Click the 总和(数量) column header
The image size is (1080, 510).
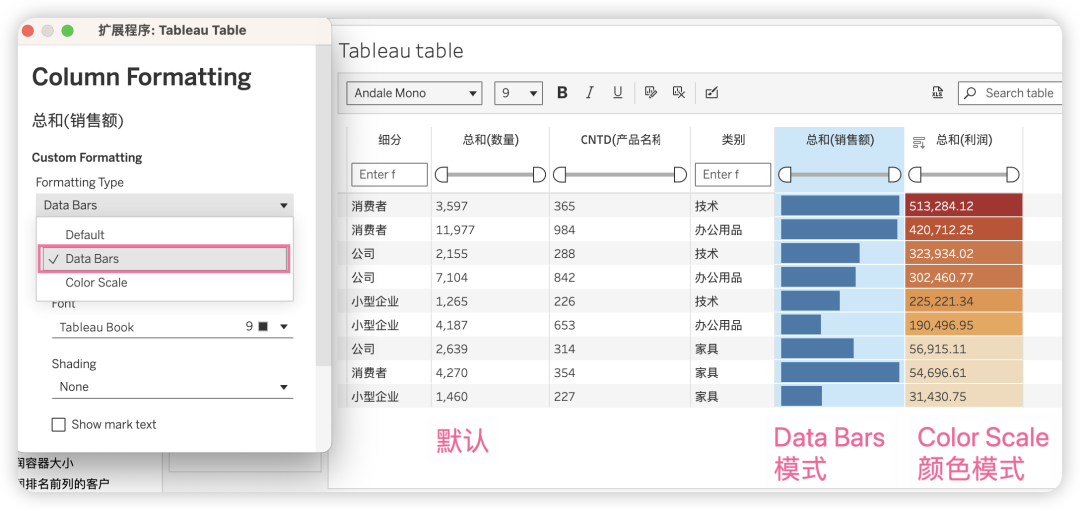[x=490, y=141]
